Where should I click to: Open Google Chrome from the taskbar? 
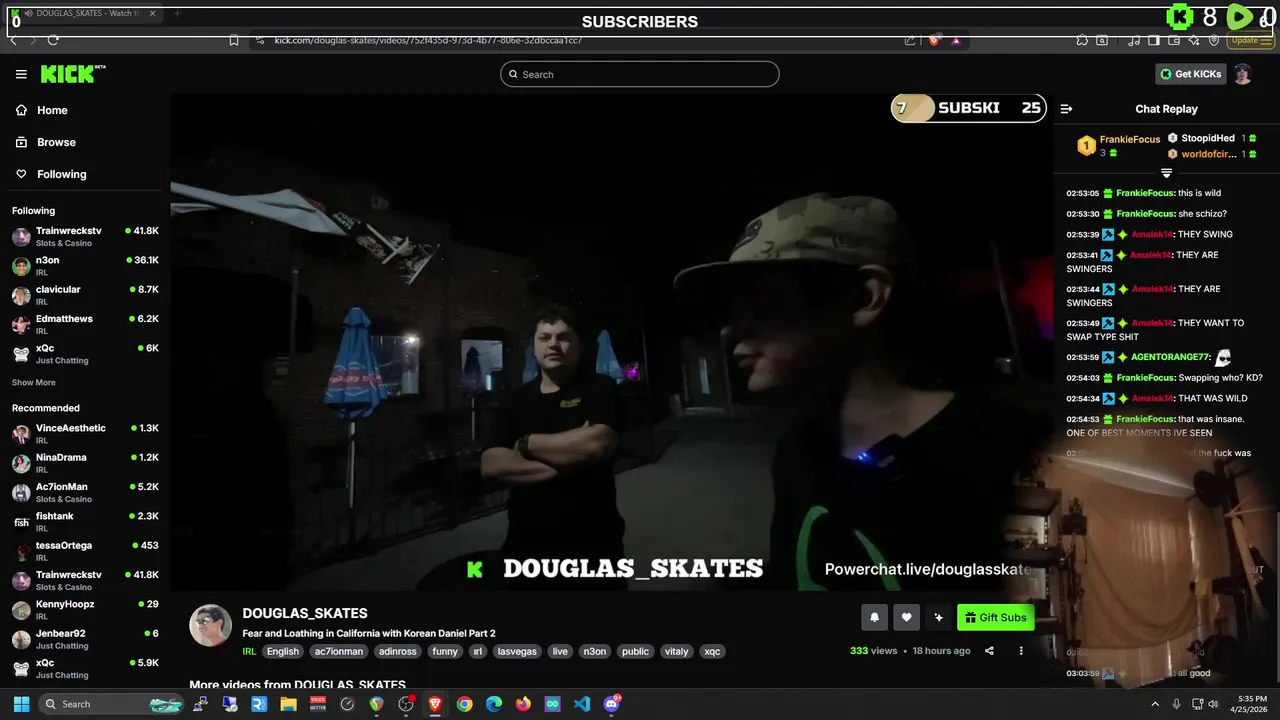464,704
